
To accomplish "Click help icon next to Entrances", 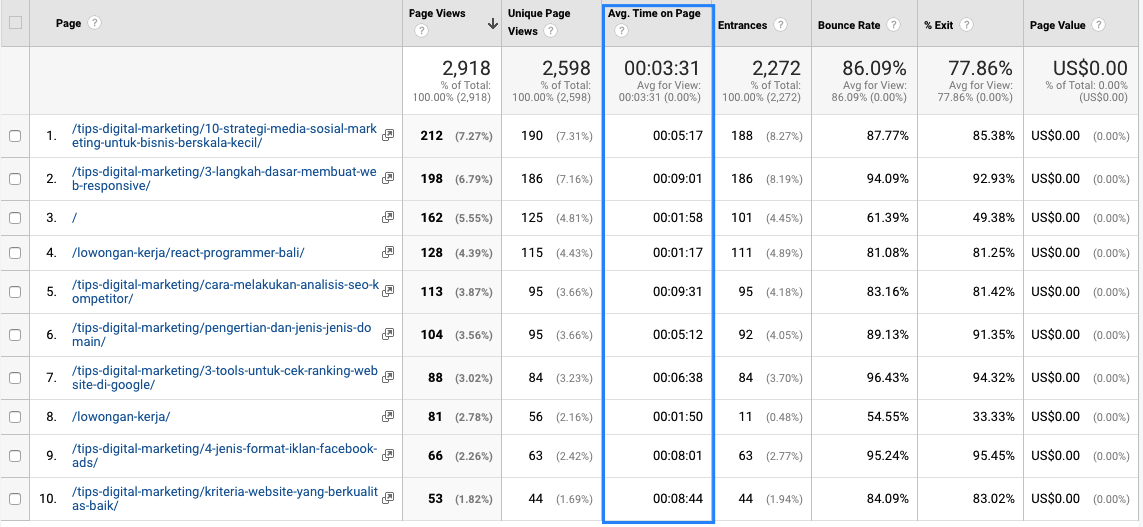I will (x=780, y=25).
